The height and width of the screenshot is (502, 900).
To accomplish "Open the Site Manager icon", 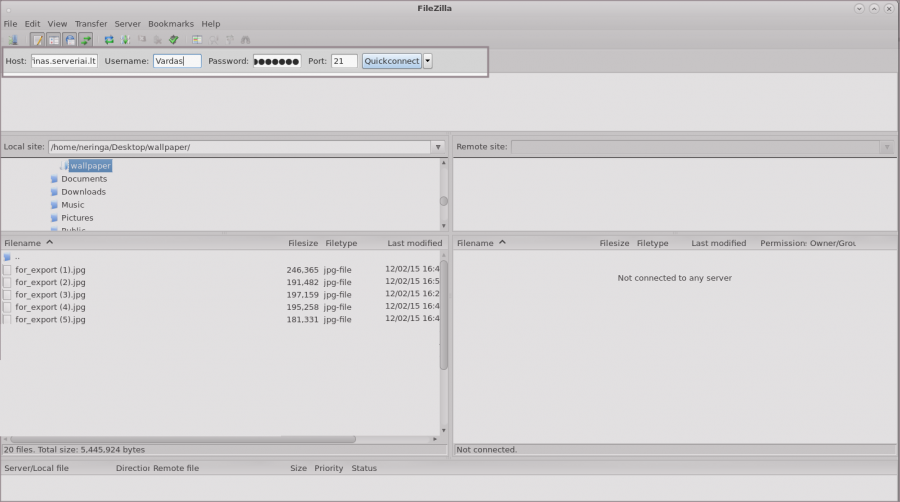I will tap(13, 40).
